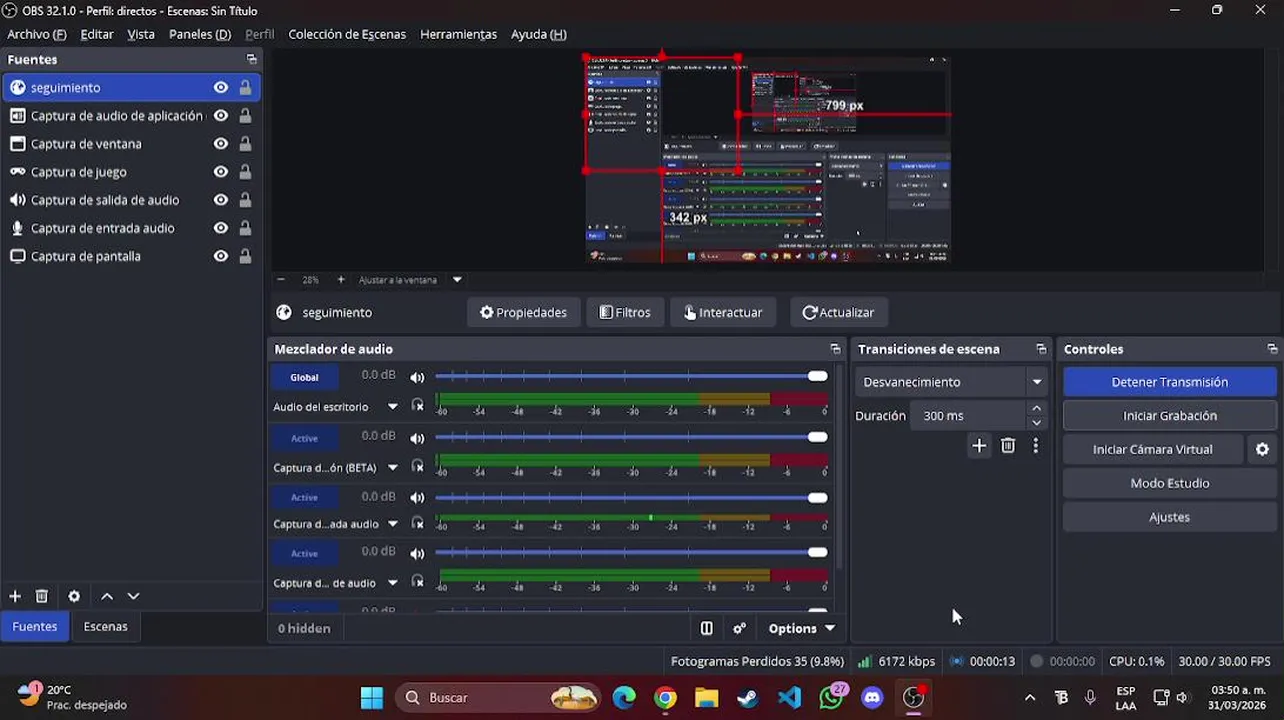This screenshot has width=1284, height=720.
Task: Open Ajustes settings button
Action: pyautogui.click(x=1169, y=517)
